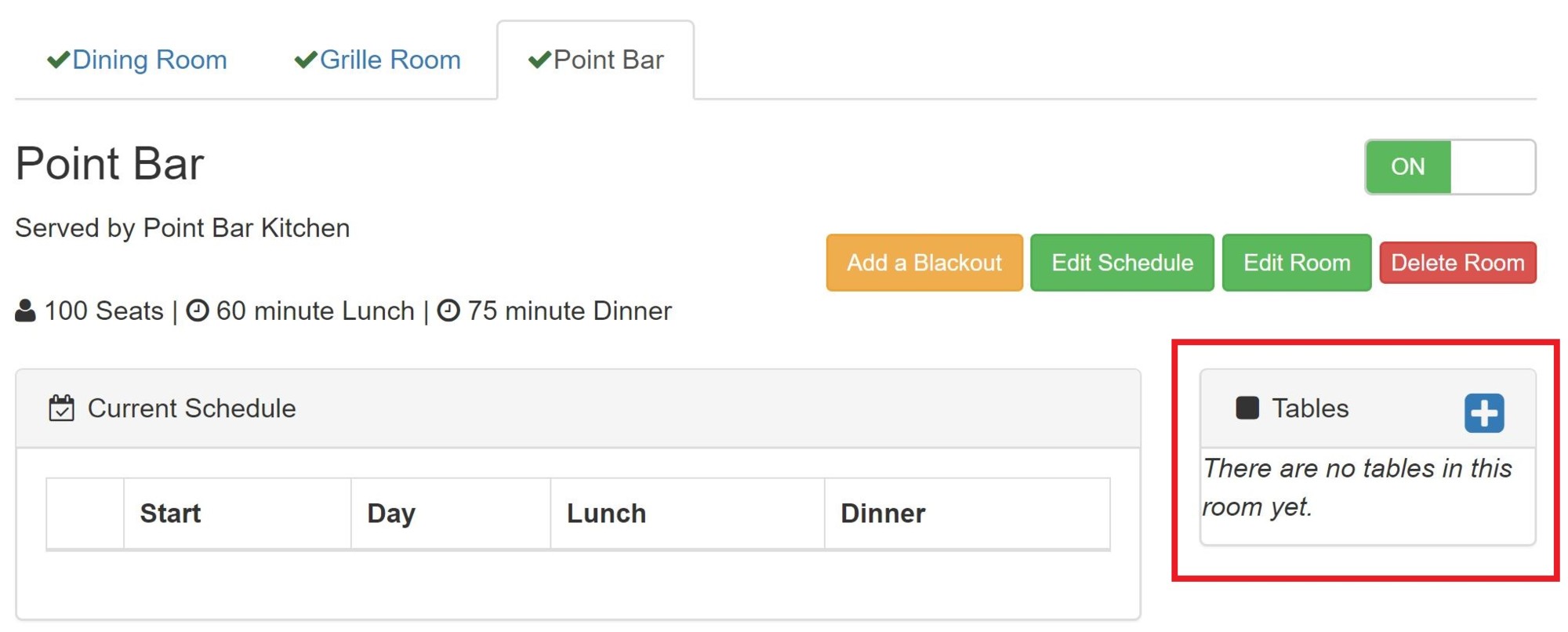Open Edit Room for Point Bar
Image resolution: width=1568 pixels, height=632 pixels.
pyautogui.click(x=1296, y=263)
